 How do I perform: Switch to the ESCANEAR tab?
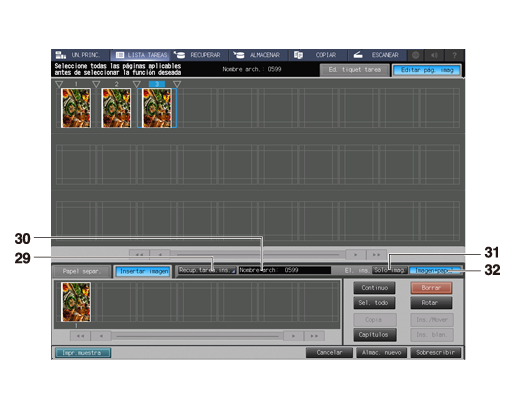click(377, 55)
